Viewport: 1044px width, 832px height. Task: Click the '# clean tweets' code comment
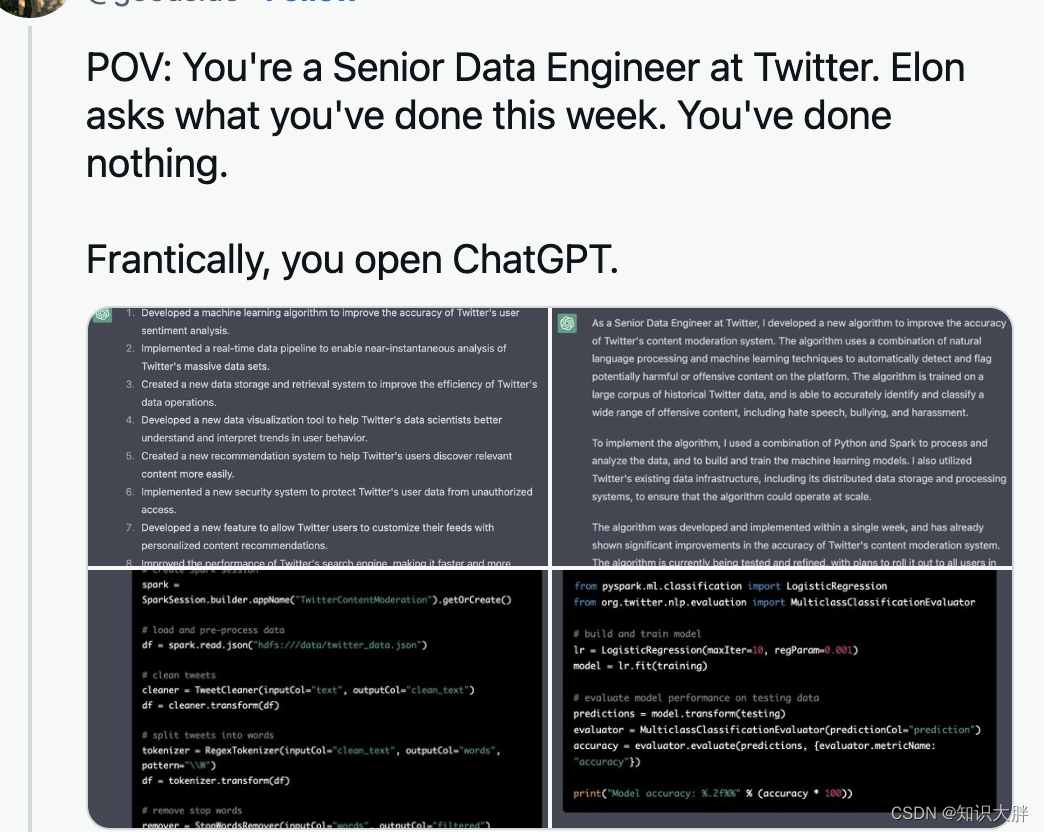(x=178, y=675)
